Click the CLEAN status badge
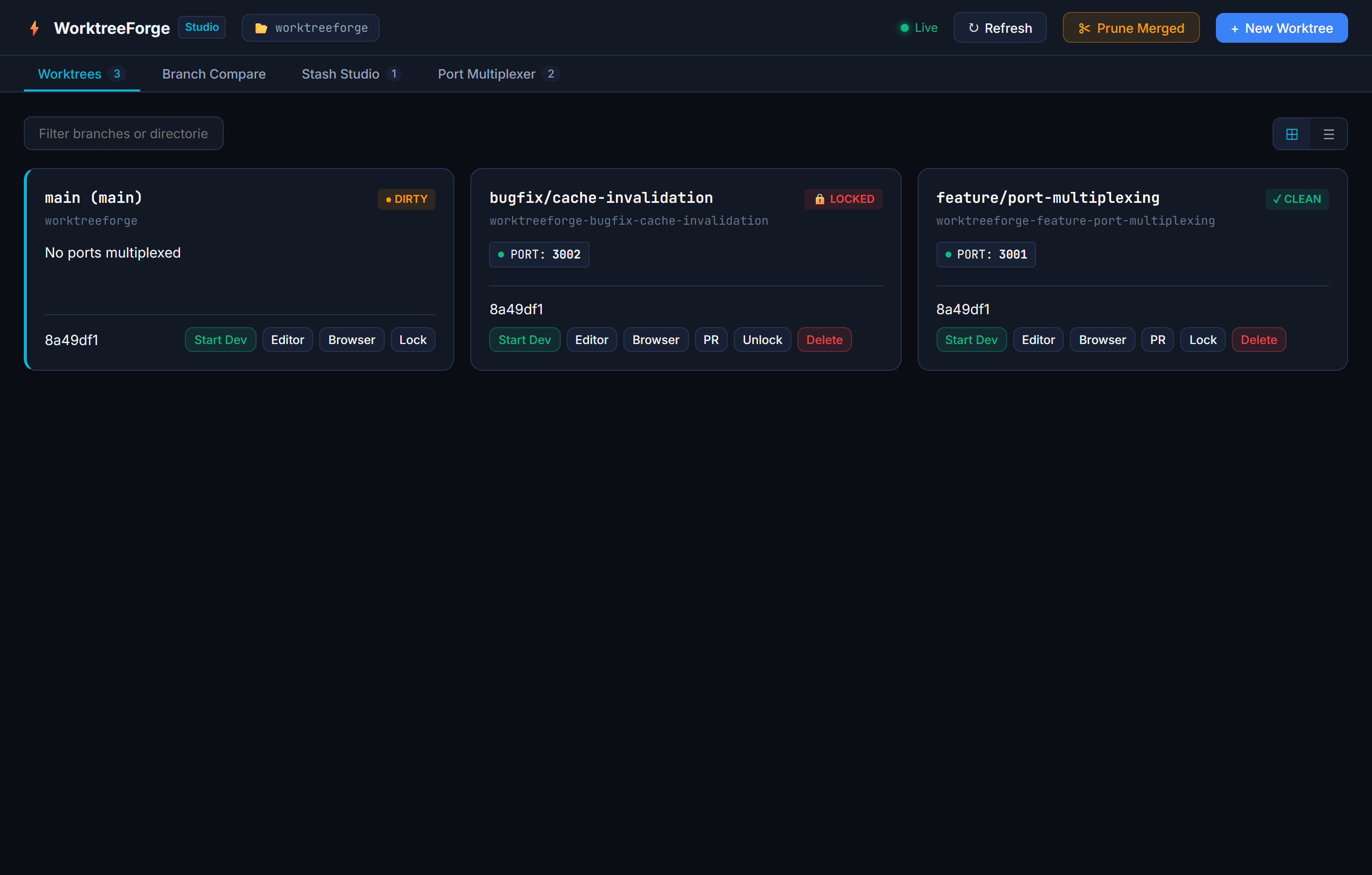Screen dimensions: 1372x875 (x=1297, y=199)
